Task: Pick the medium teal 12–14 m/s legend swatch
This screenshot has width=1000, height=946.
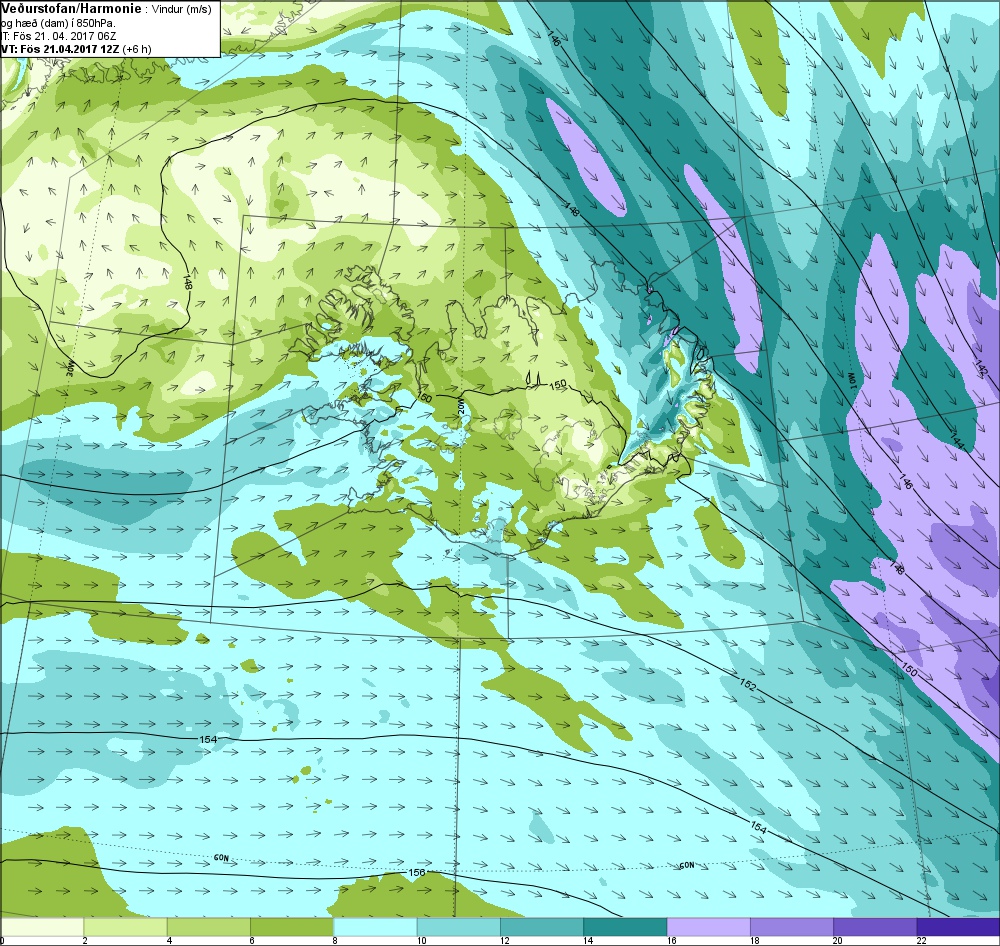Action: pos(541,926)
